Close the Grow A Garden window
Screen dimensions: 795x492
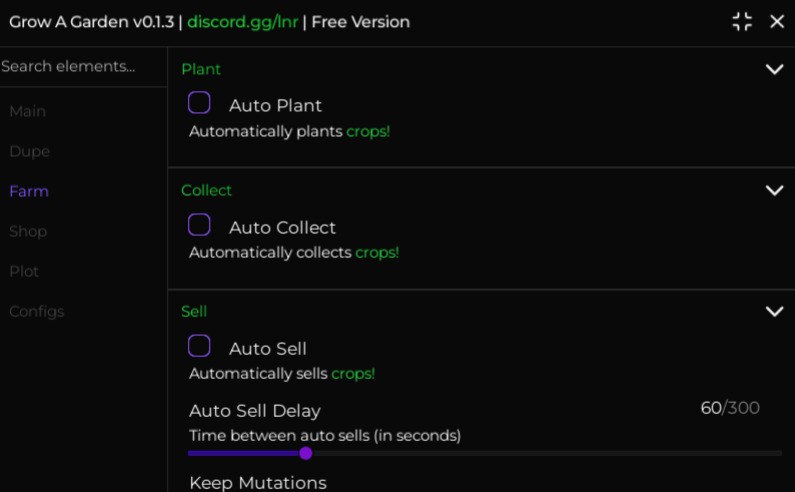tap(777, 22)
